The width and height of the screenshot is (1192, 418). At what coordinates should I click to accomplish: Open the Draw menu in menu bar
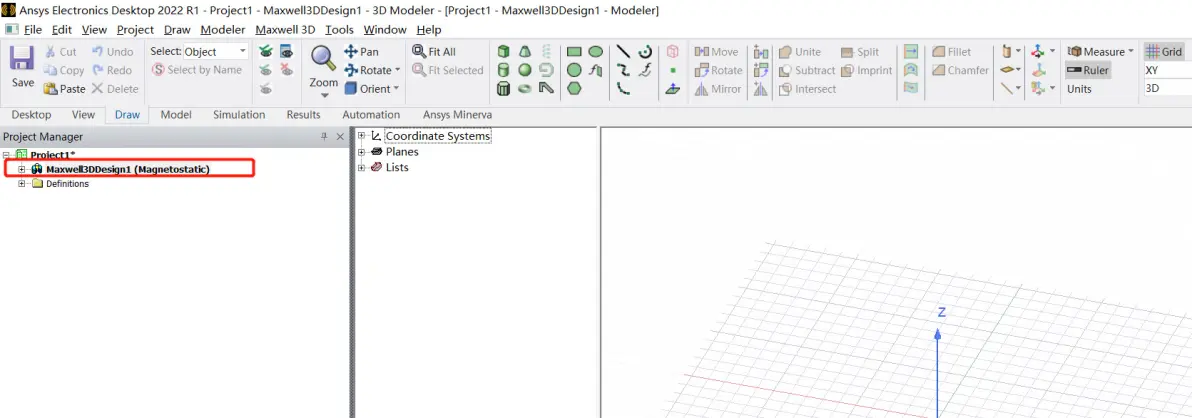tap(177, 30)
